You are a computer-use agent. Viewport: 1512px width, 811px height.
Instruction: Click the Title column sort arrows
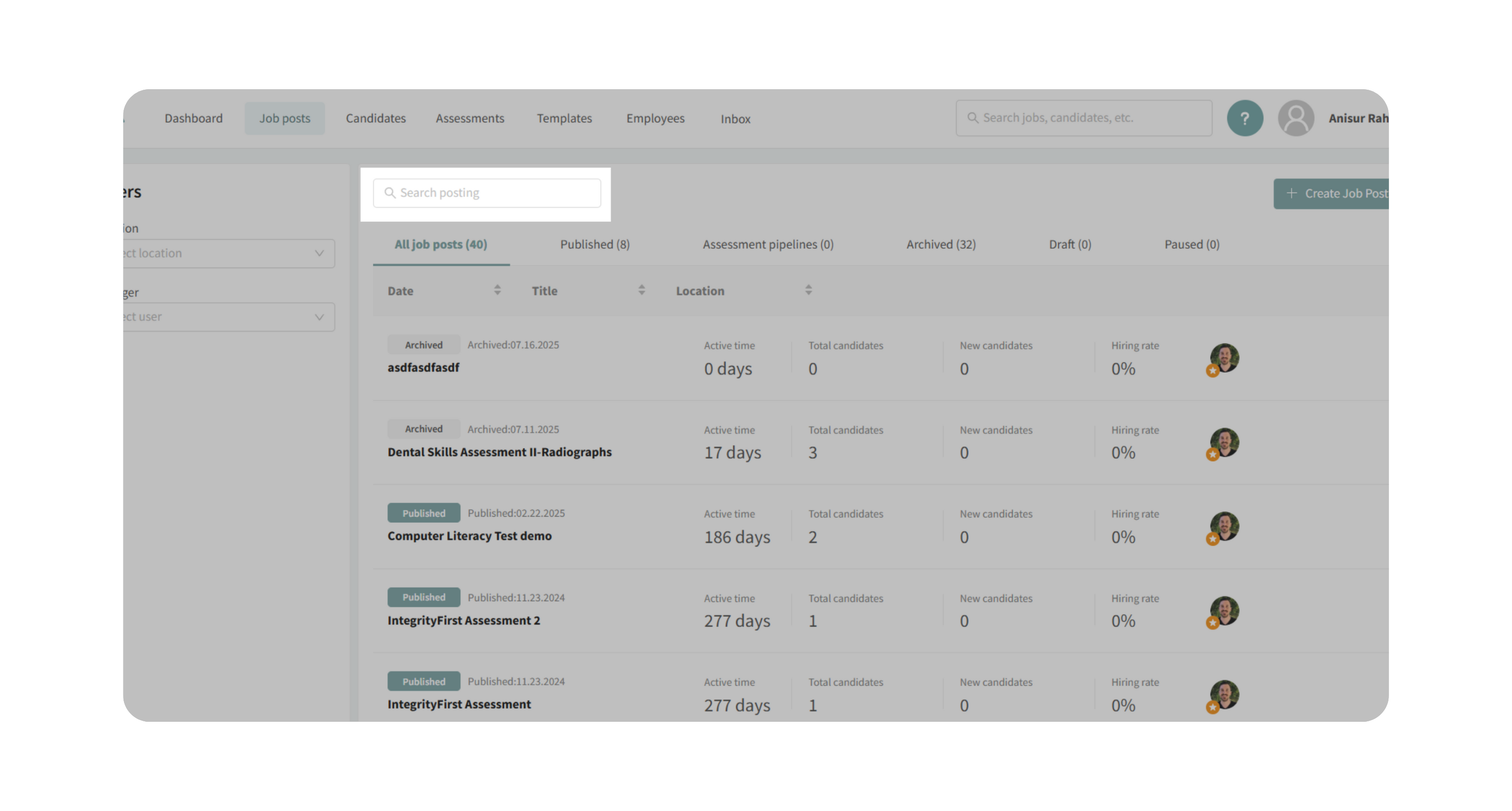tap(642, 290)
